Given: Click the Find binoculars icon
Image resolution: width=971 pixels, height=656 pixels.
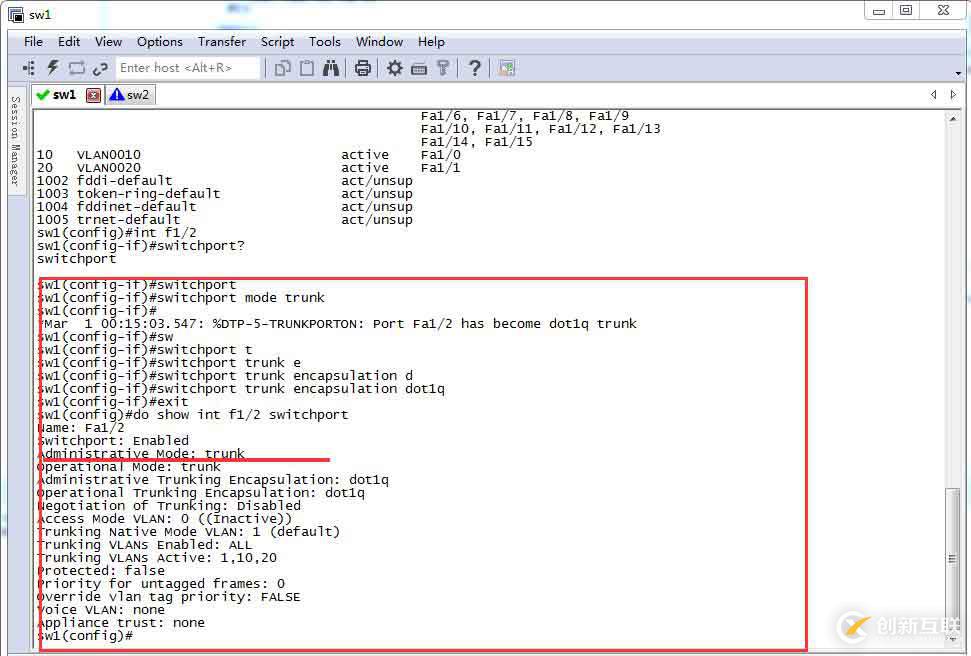Looking at the screenshot, I should [331, 68].
